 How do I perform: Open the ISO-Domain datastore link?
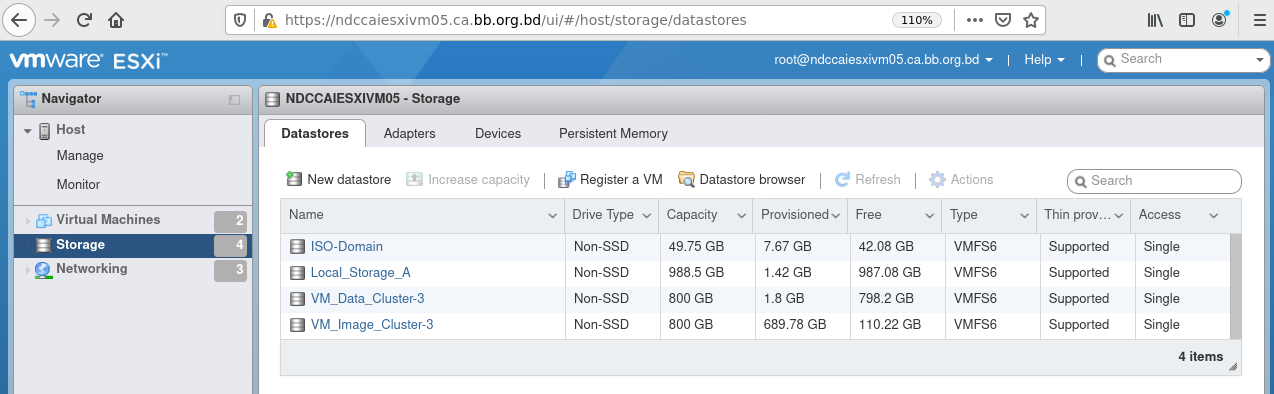[x=347, y=247]
